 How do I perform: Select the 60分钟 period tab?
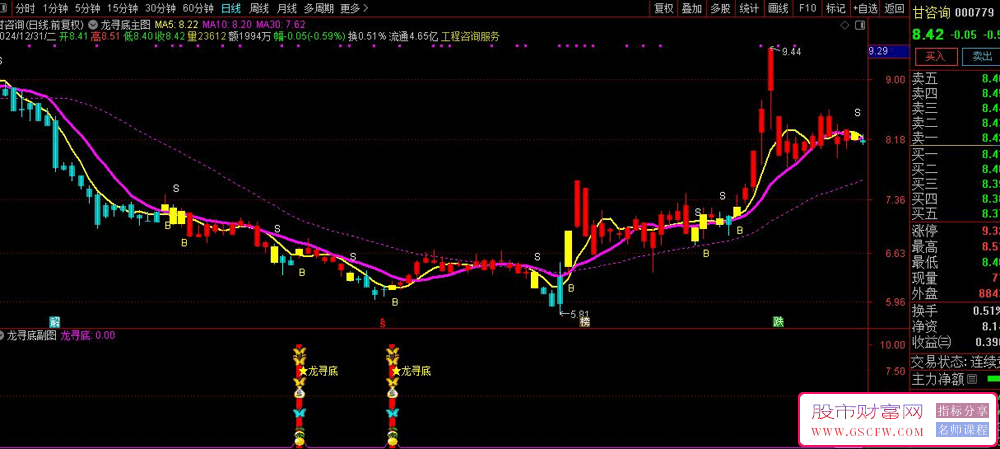pyautogui.click(x=198, y=8)
